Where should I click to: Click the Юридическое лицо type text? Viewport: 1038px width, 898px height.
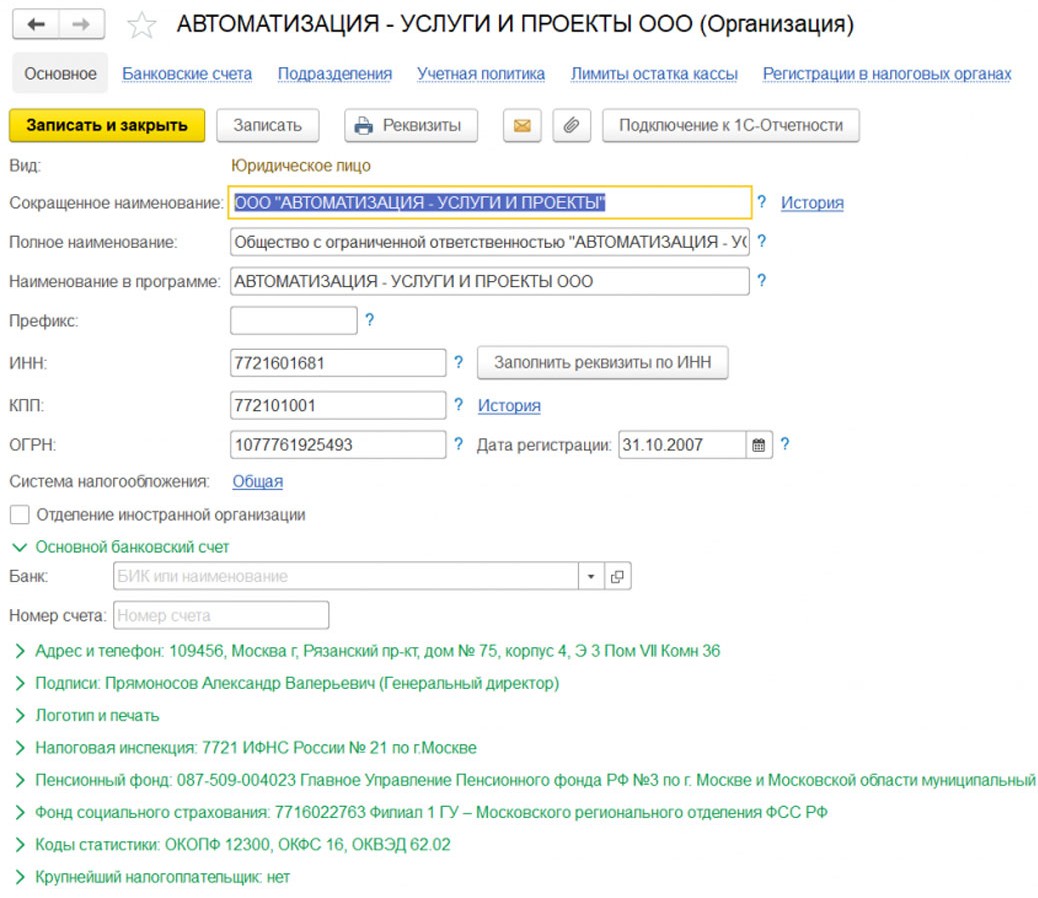301,165
